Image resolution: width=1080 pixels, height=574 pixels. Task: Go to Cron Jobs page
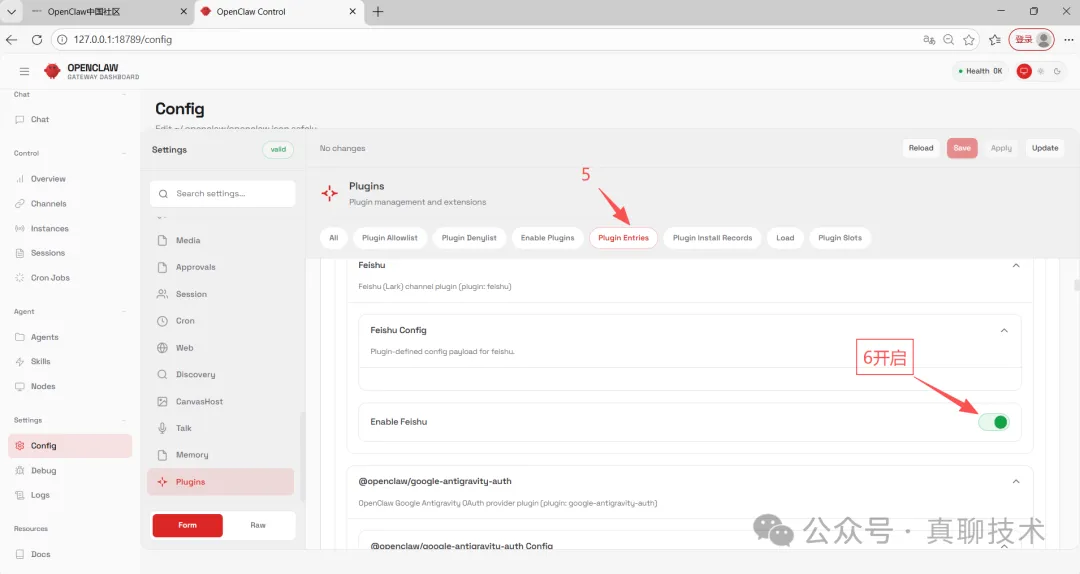click(x=50, y=278)
